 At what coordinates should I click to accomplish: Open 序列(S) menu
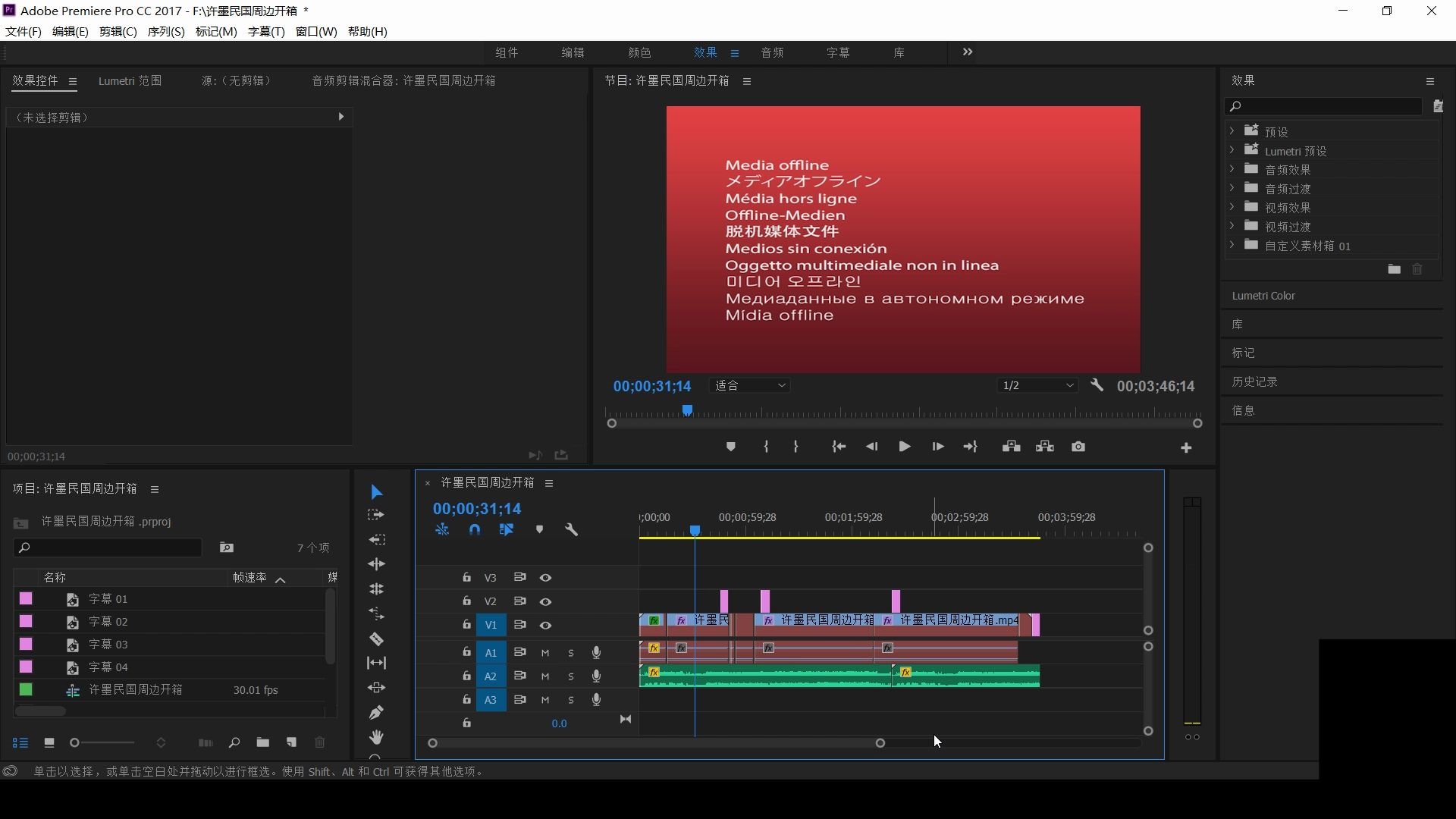click(x=165, y=31)
